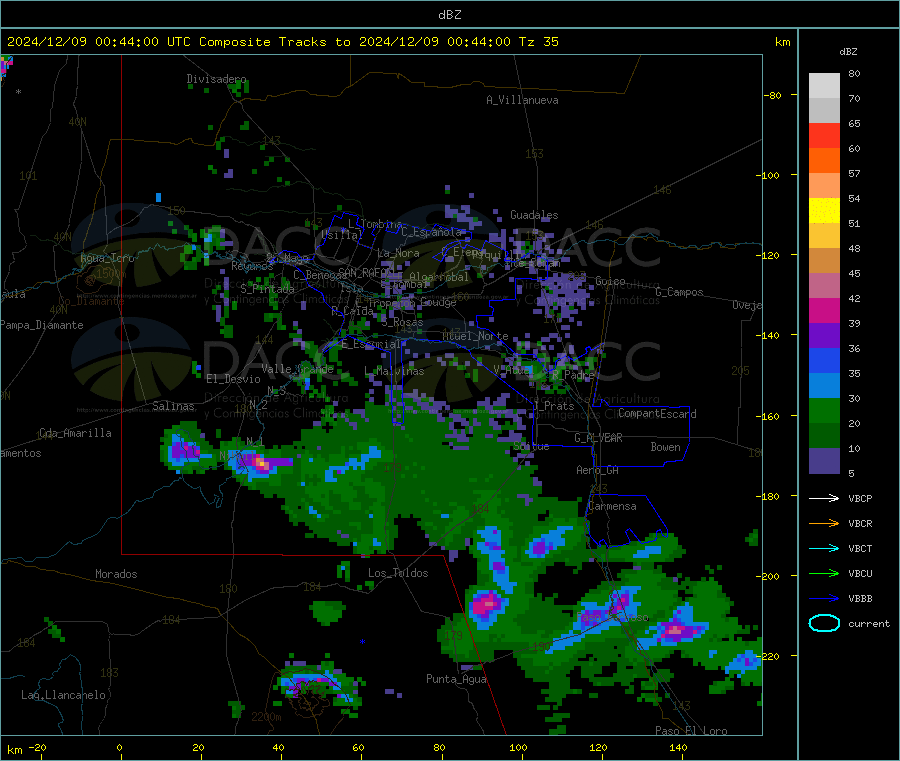Click the G_Campos place label

[680, 292]
